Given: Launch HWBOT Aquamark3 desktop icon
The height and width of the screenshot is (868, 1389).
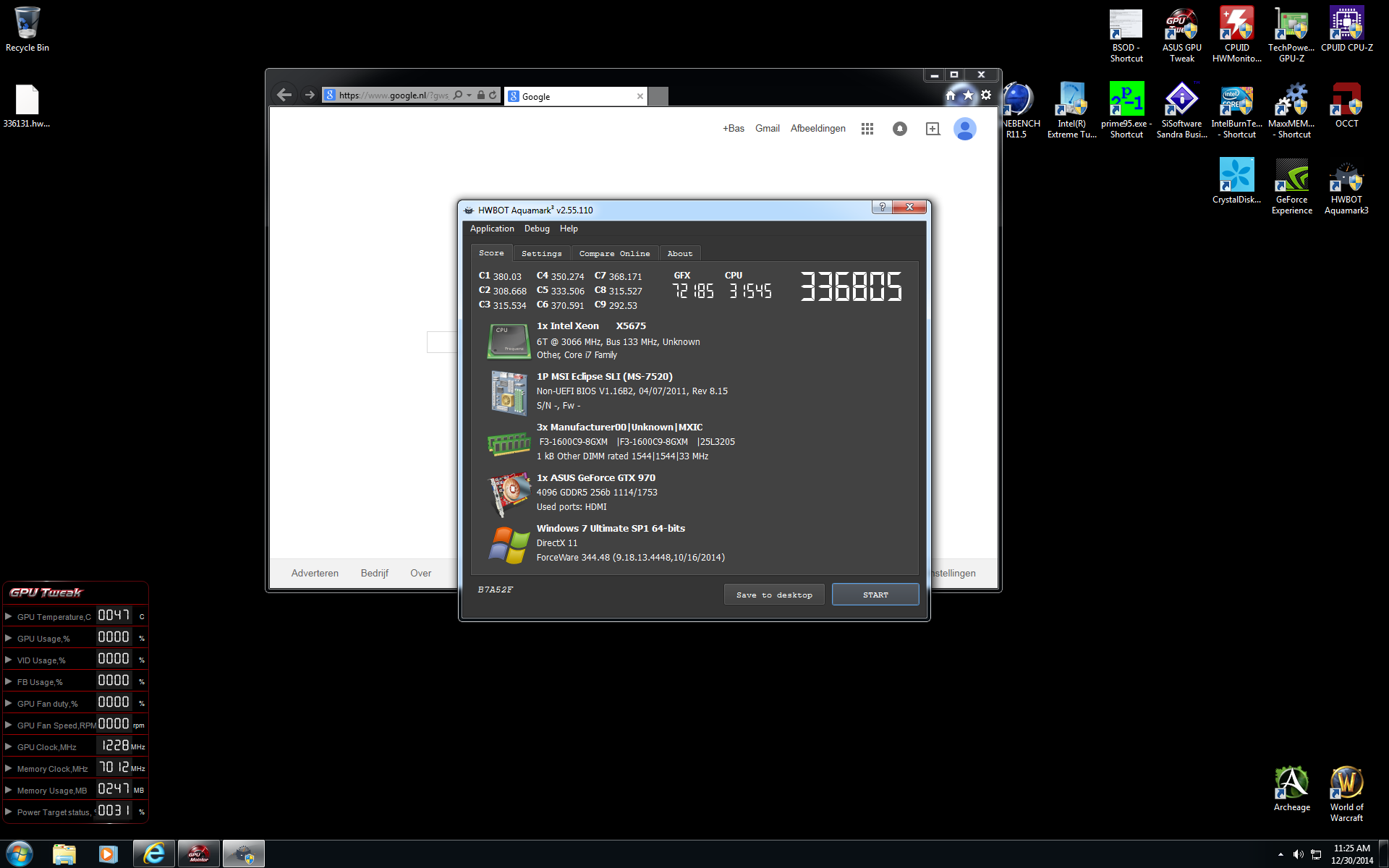Looking at the screenshot, I should (1346, 187).
